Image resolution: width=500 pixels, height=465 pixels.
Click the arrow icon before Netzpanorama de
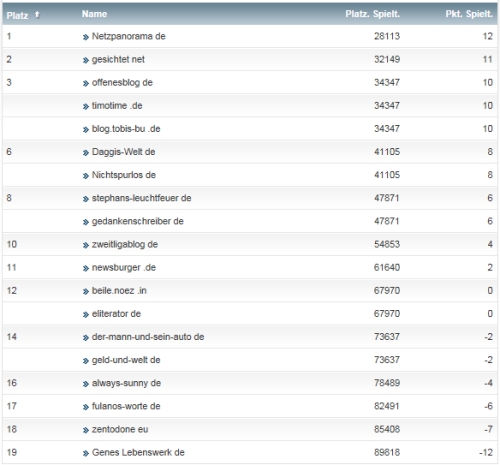tap(86, 37)
